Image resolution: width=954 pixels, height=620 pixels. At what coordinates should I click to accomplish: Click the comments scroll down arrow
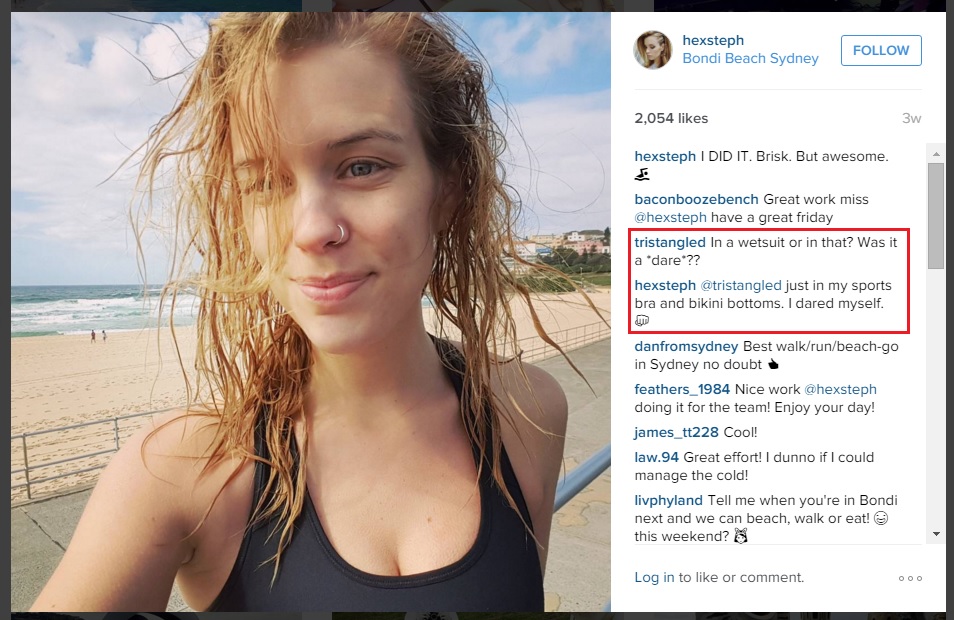pyautogui.click(x=936, y=534)
